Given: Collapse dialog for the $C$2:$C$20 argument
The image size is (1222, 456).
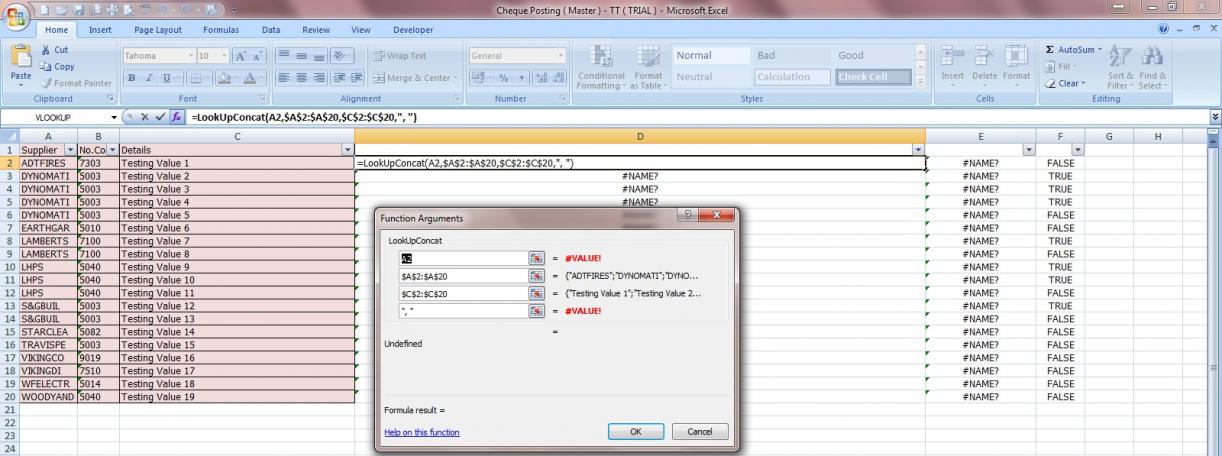Looking at the screenshot, I should tap(536, 294).
